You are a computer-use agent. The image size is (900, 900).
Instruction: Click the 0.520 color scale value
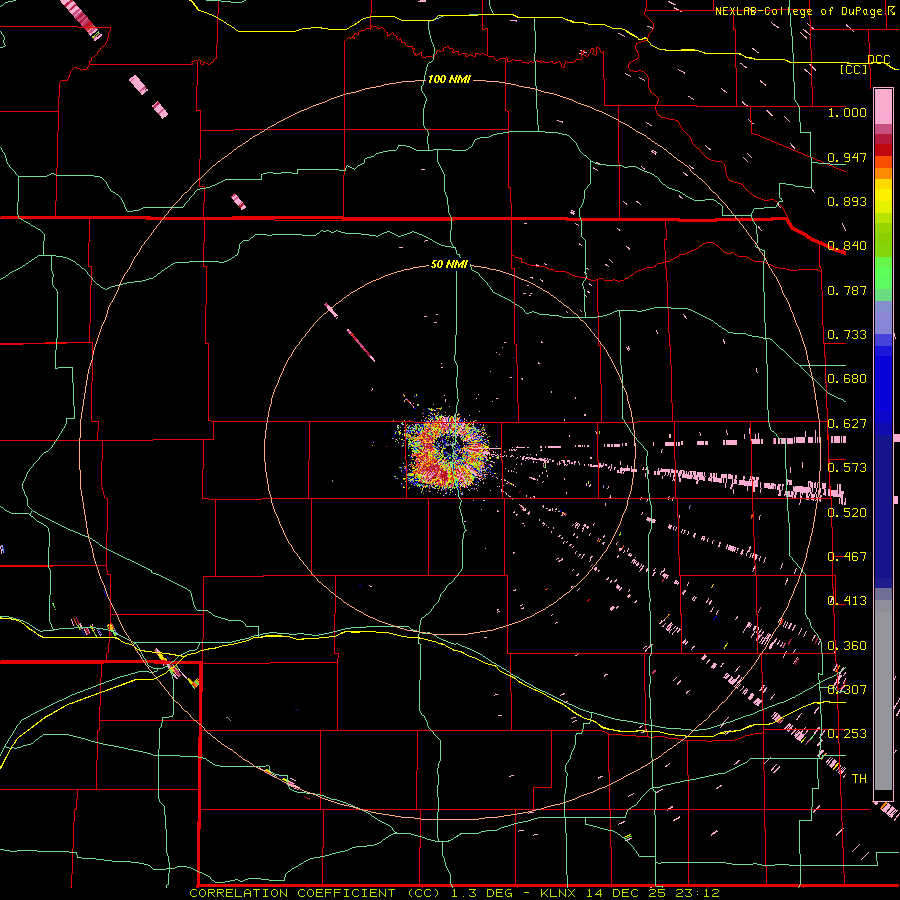click(847, 513)
